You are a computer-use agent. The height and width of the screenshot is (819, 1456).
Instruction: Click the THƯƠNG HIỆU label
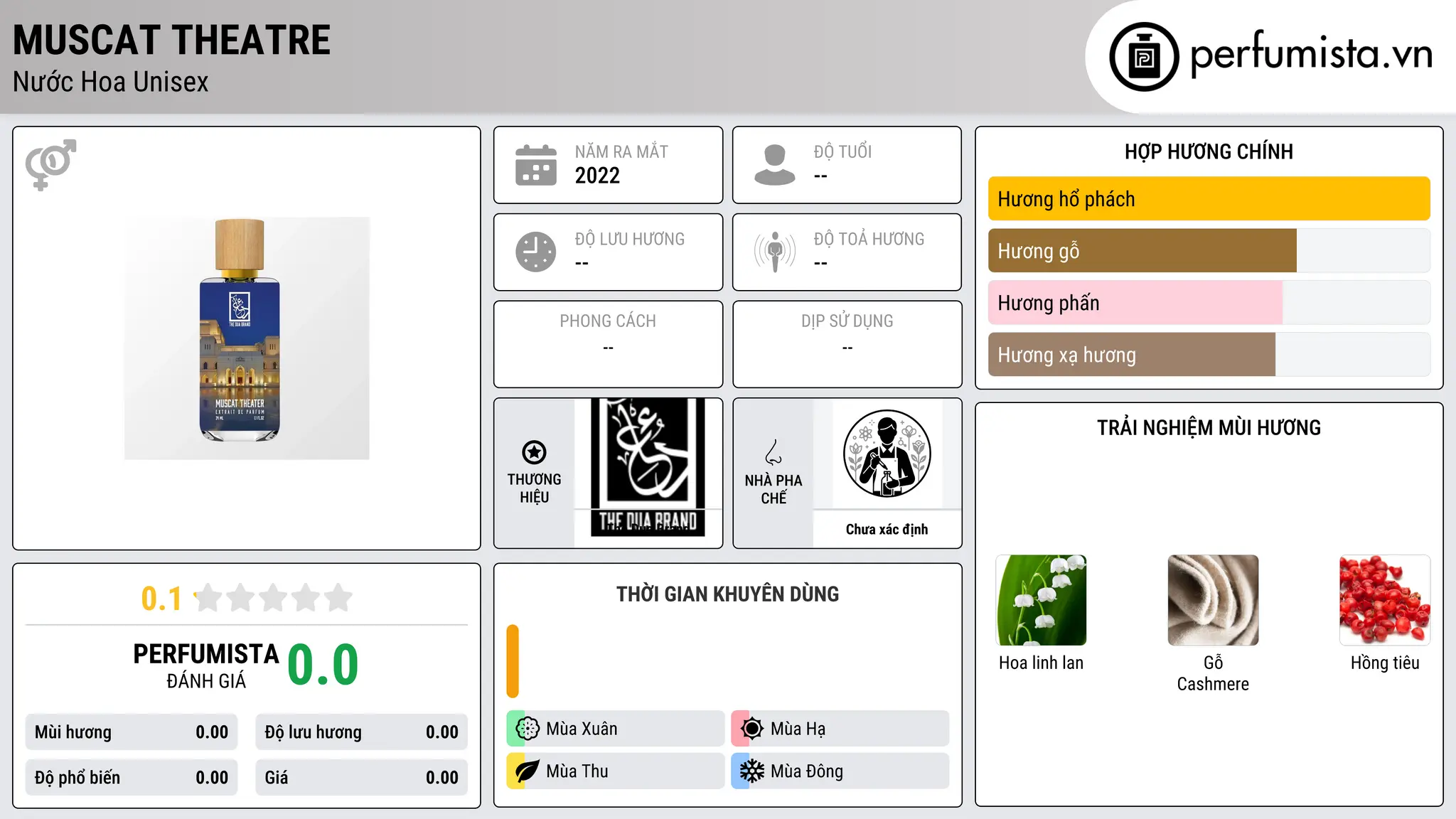click(534, 488)
